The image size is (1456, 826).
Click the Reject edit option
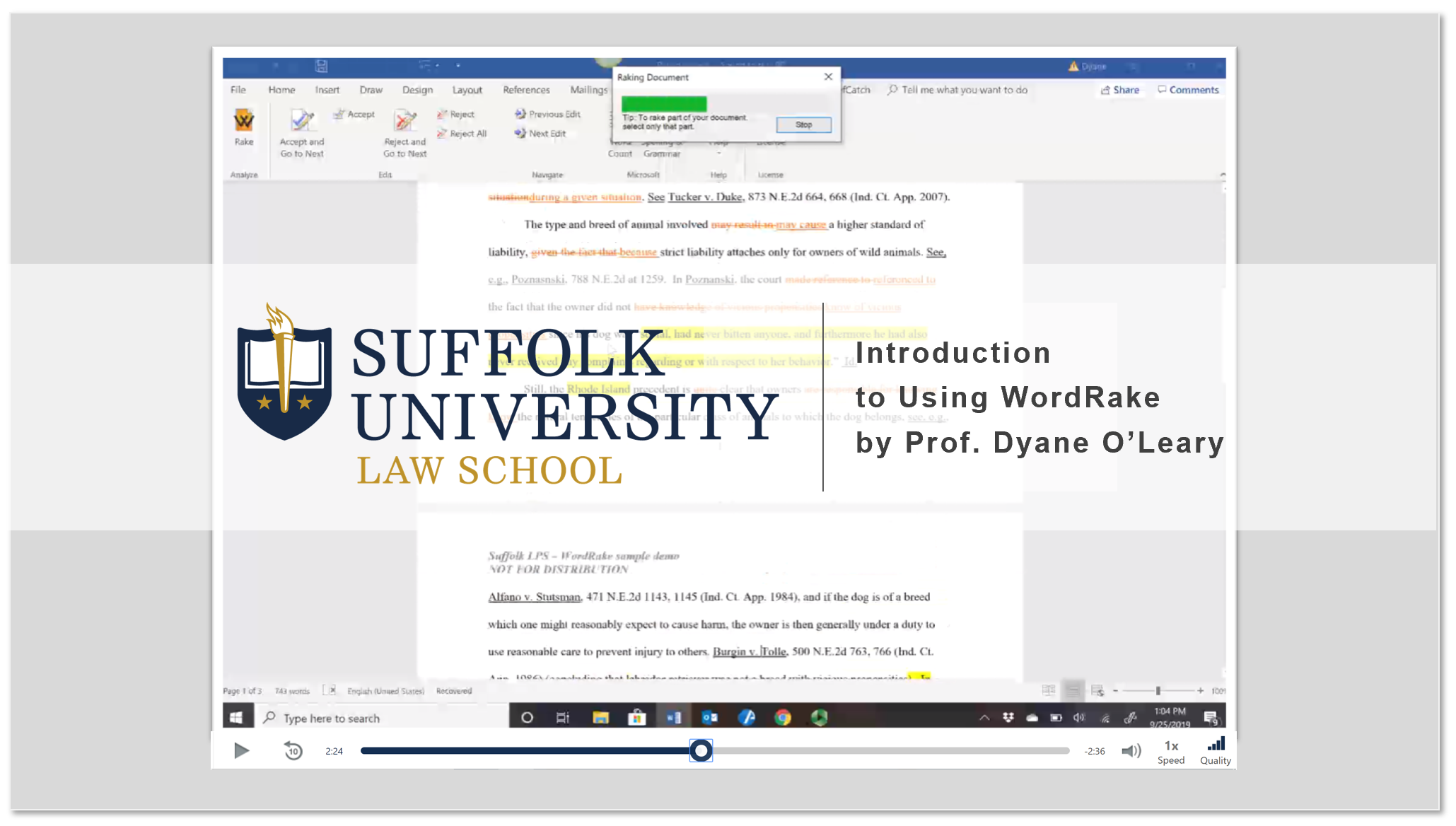(456, 114)
